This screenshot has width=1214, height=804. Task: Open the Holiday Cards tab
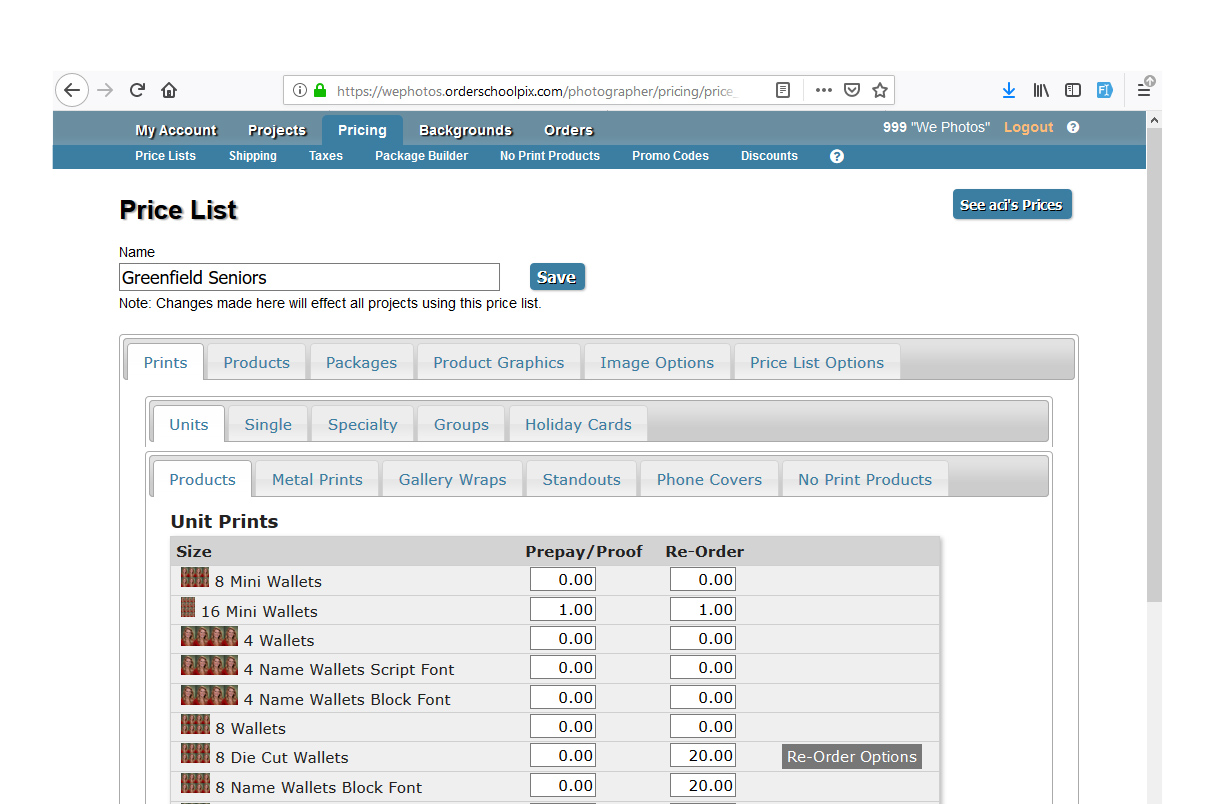[x=578, y=425]
